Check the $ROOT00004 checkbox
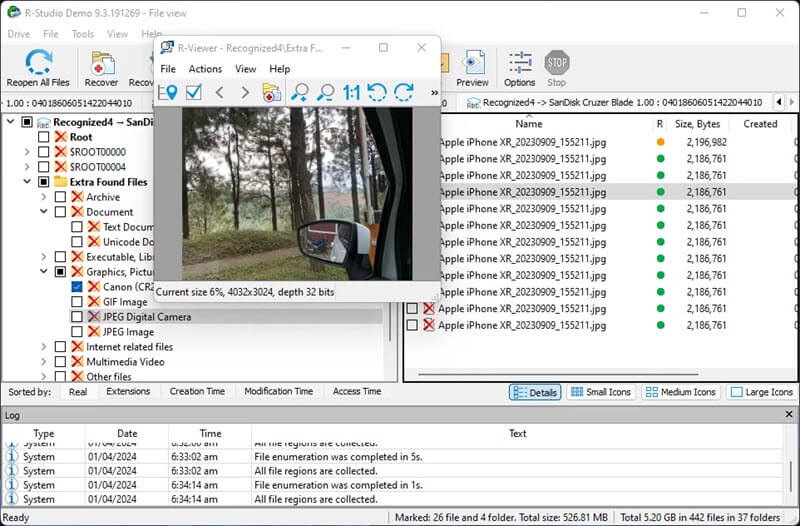The image size is (800, 526). 43,167
